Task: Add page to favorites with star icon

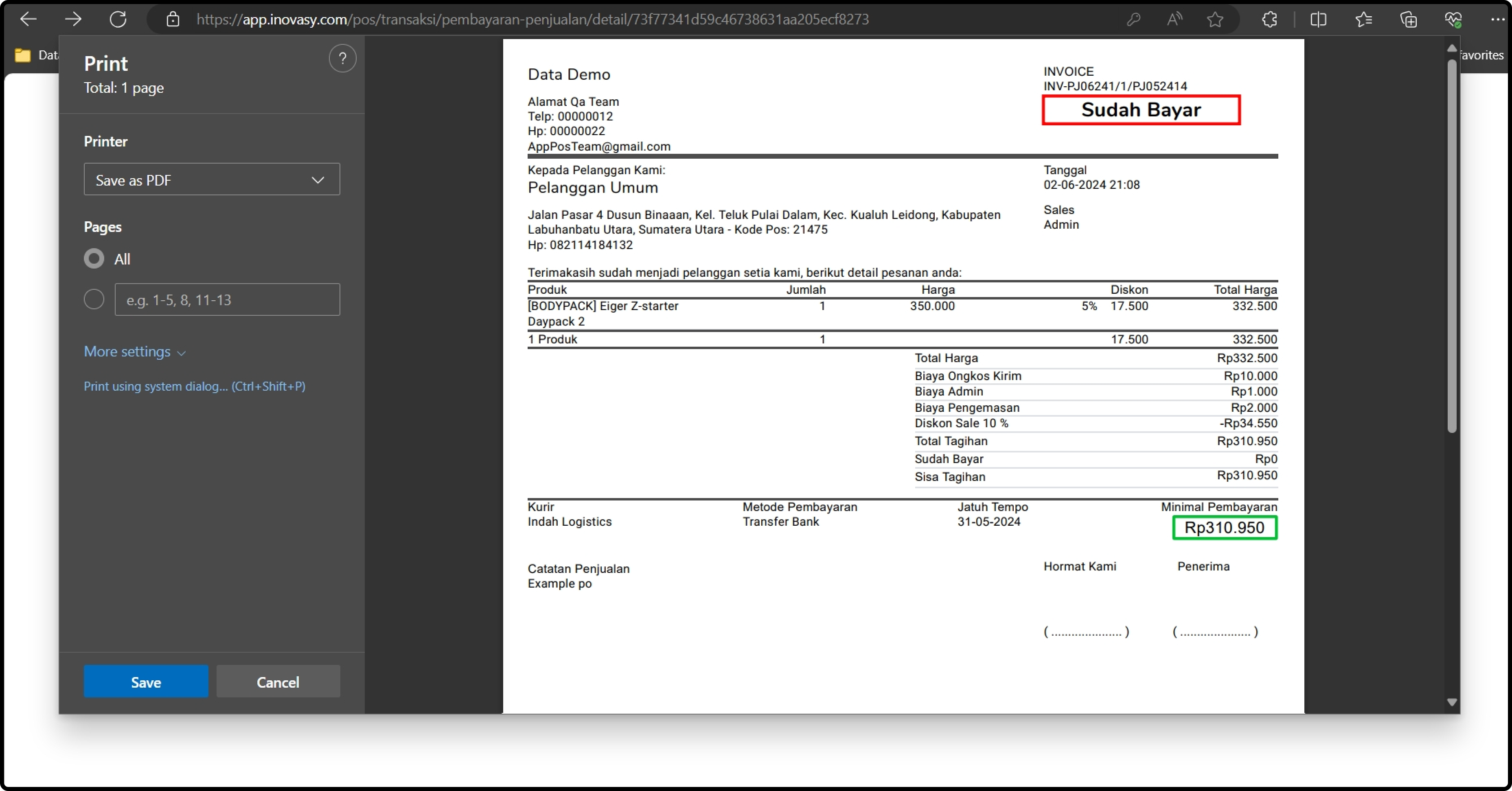Action: (x=1215, y=20)
